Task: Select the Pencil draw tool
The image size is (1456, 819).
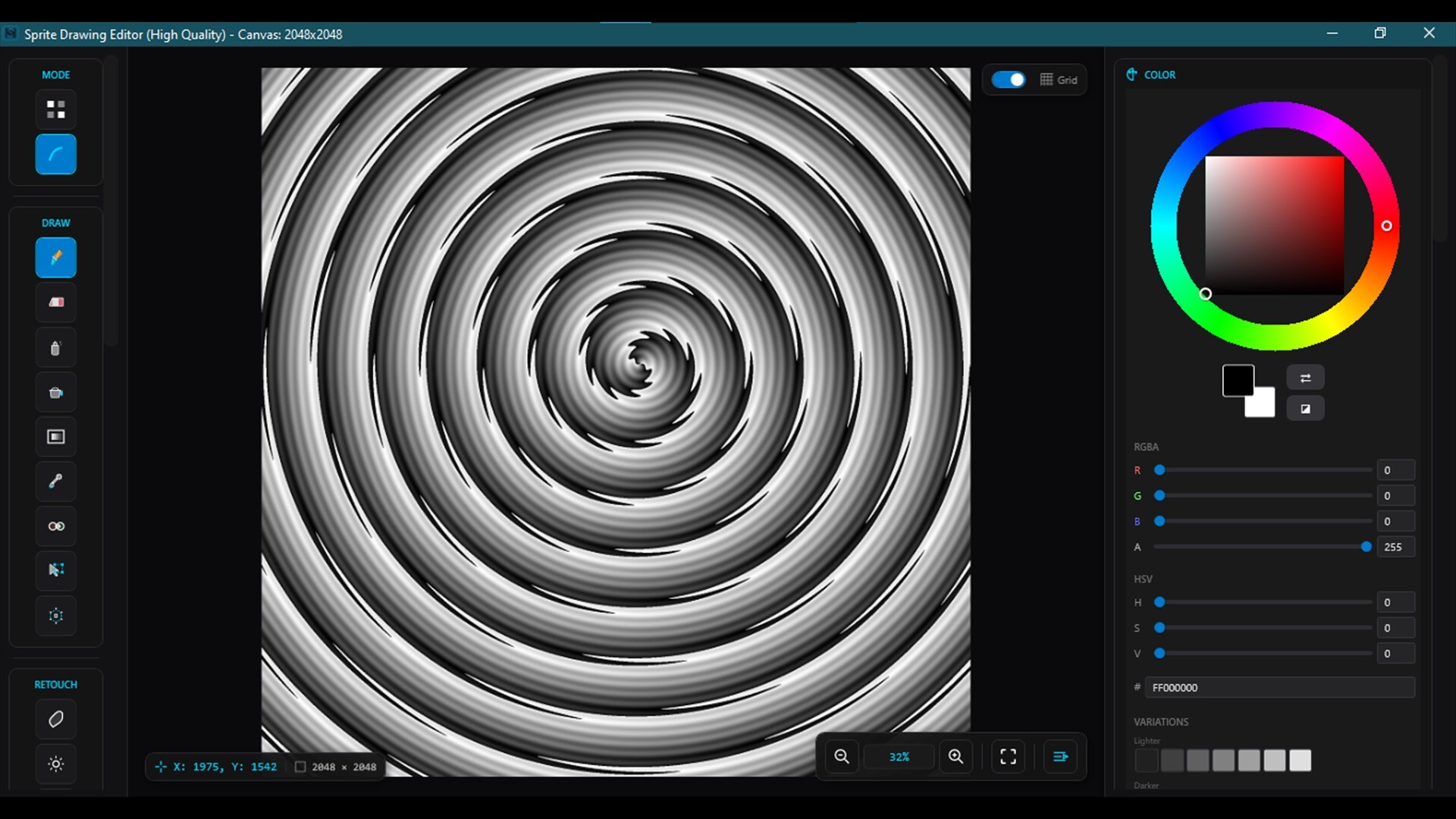Action: (x=55, y=258)
